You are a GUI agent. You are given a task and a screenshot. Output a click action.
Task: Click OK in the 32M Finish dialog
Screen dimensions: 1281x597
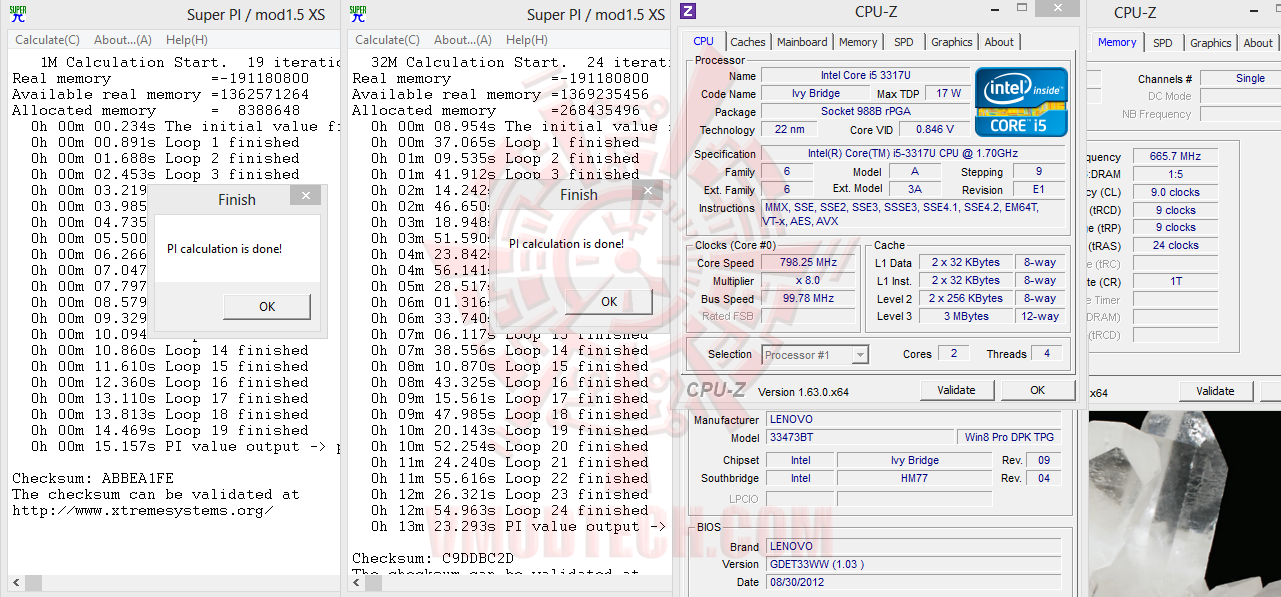pyautogui.click(x=609, y=301)
